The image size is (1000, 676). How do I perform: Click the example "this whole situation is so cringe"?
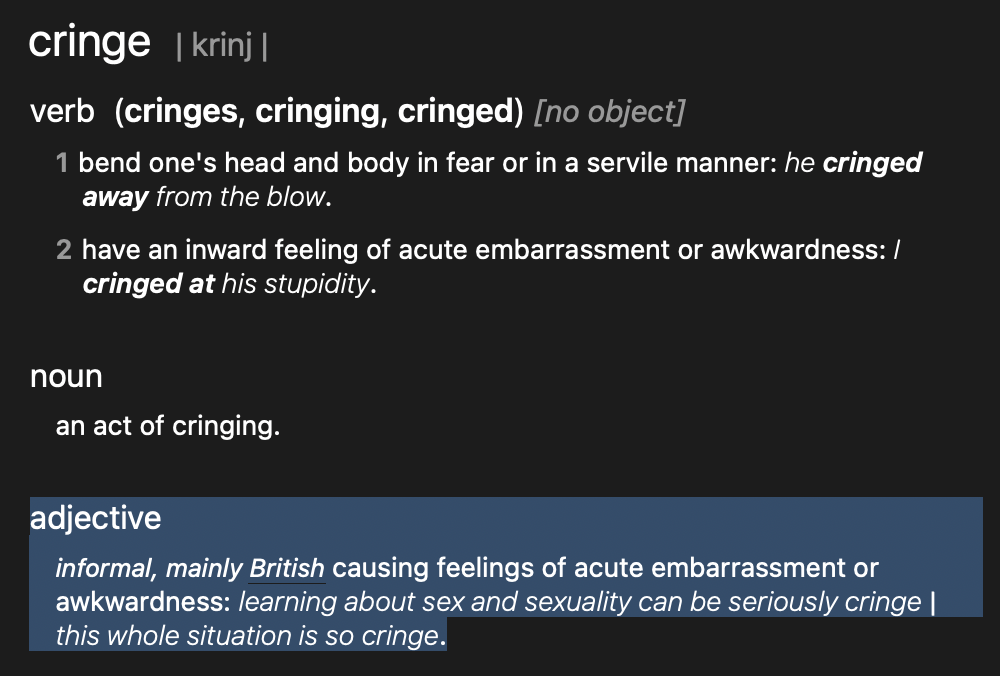point(247,635)
